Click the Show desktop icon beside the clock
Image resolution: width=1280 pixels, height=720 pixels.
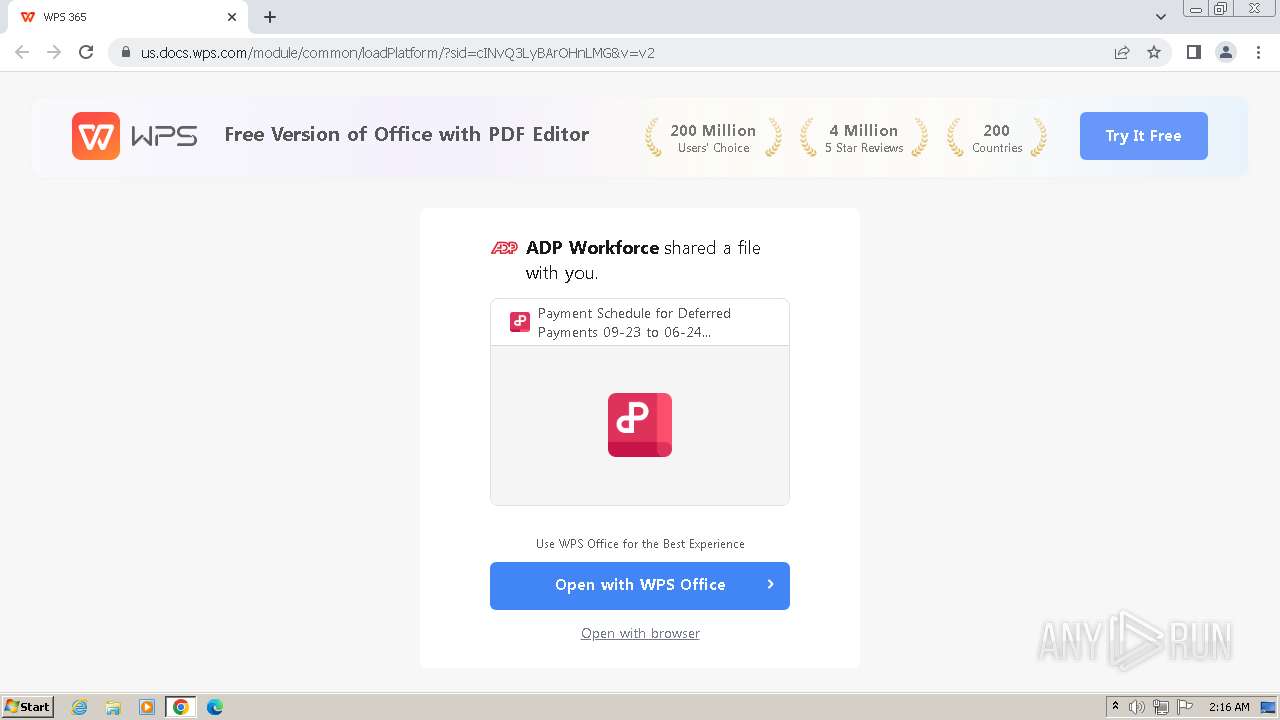pyautogui.click(x=1268, y=707)
